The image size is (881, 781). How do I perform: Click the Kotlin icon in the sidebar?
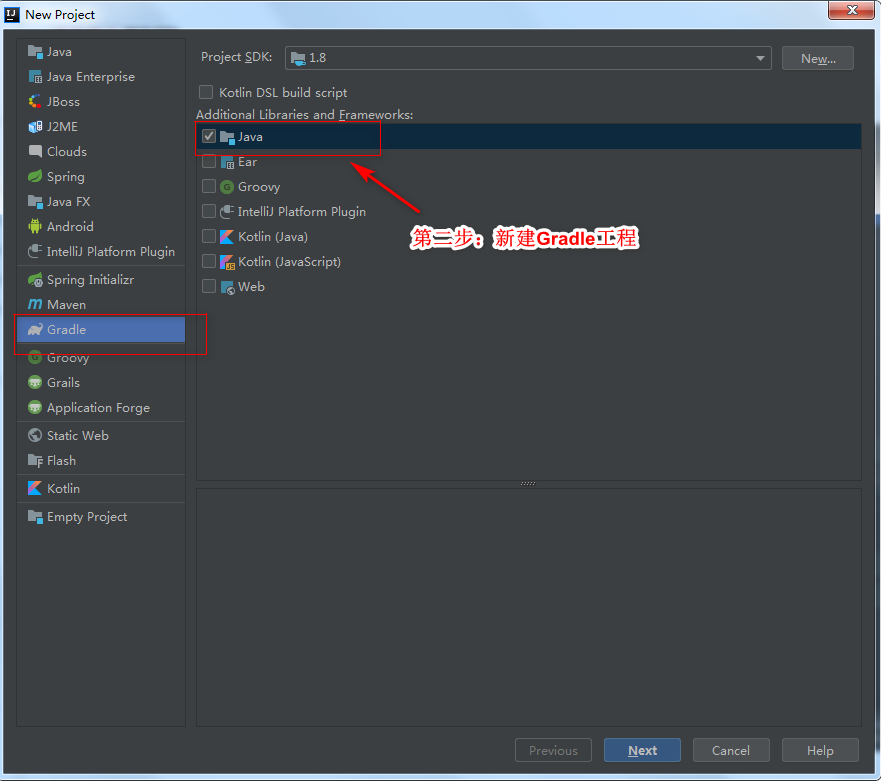click(x=35, y=488)
